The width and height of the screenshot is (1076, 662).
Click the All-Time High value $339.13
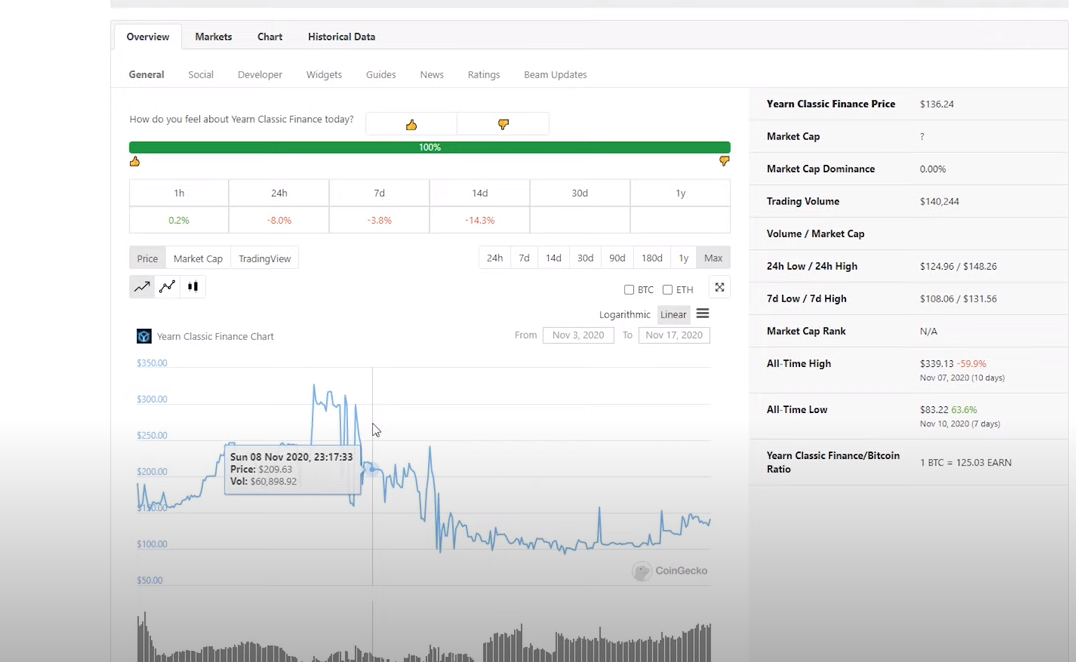(937, 364)
